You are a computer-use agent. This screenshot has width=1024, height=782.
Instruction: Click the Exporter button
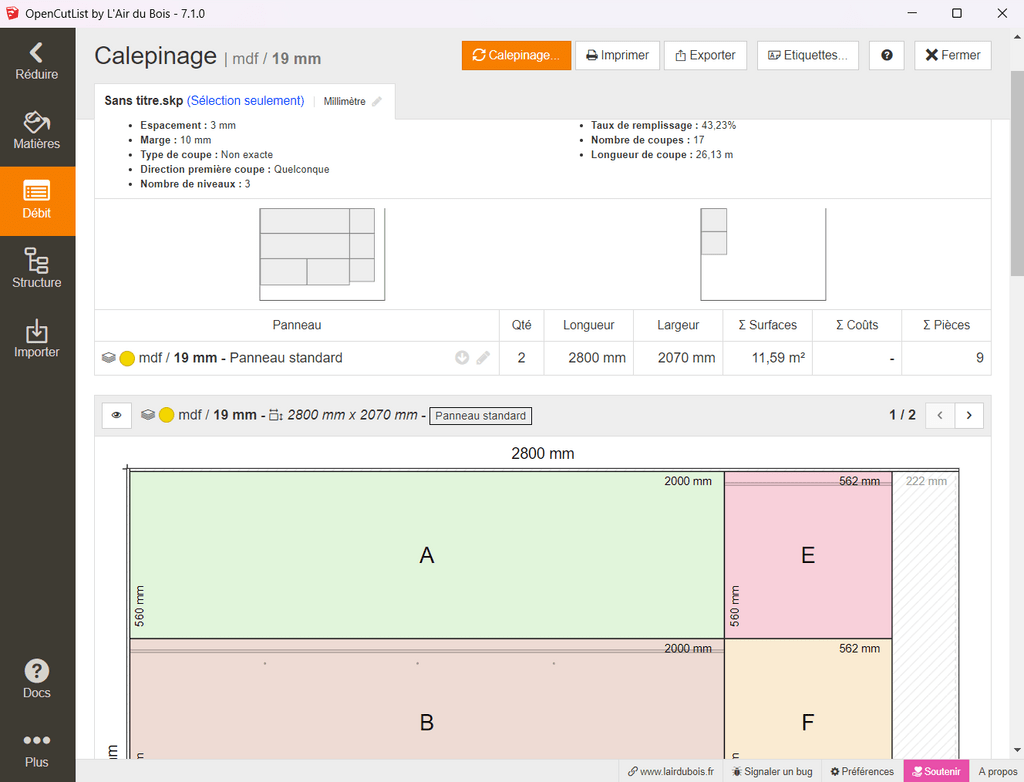tap(705, 56)
